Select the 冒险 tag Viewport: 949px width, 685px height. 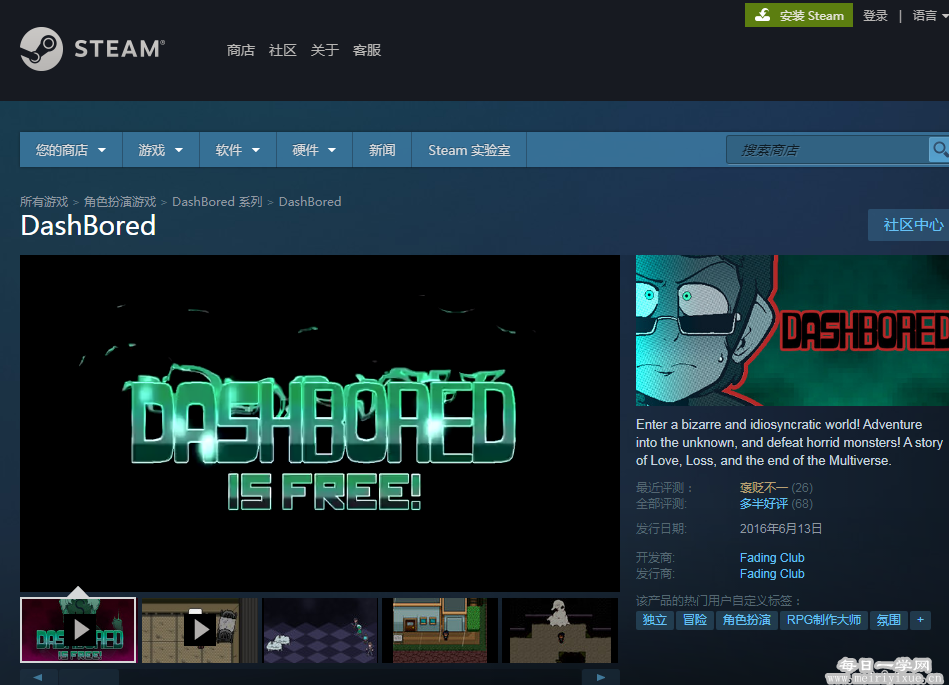pos(695,620)
